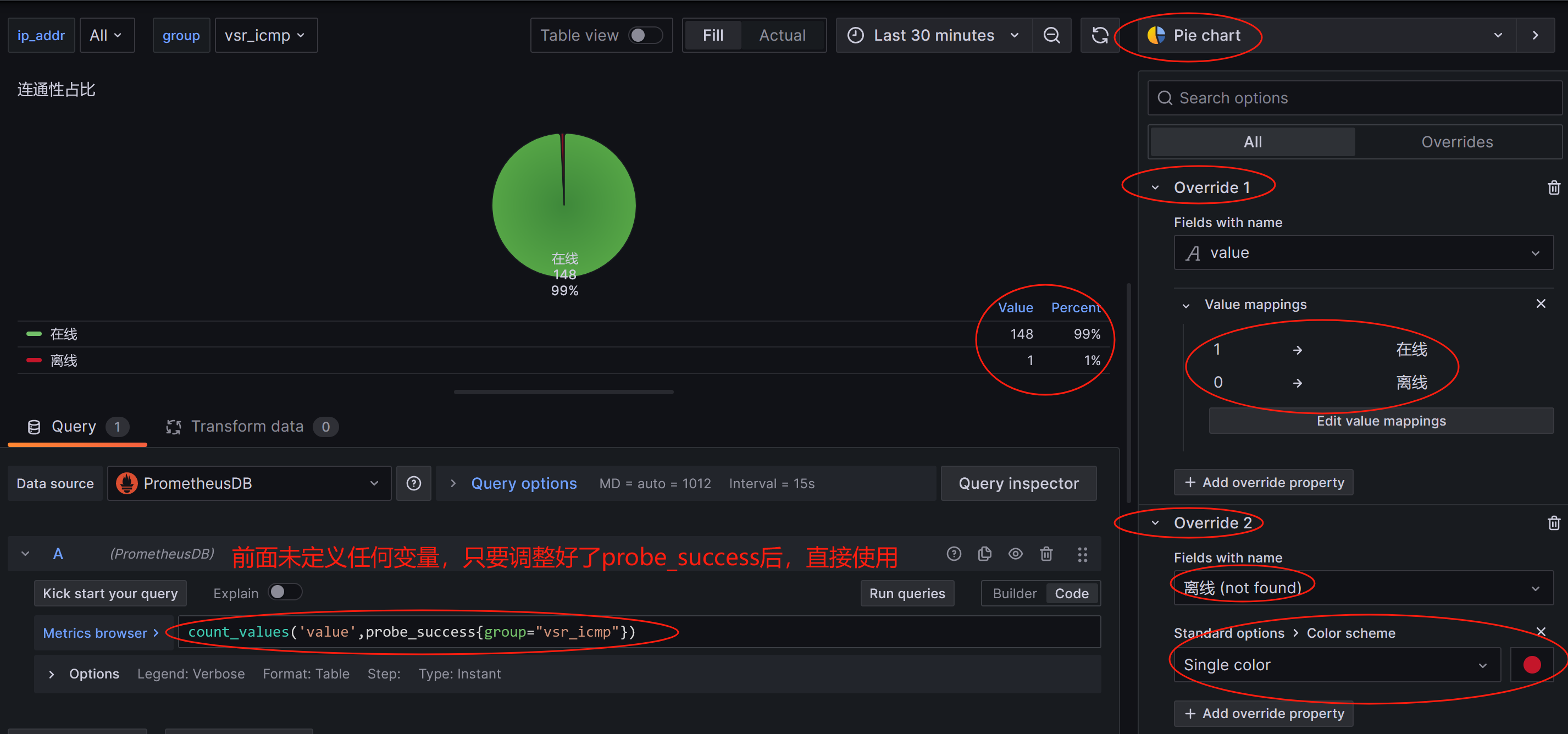Screen dimensions: 1568x734
Task: Click the search magnifier icon
Action: click(x=1165, y=98)
